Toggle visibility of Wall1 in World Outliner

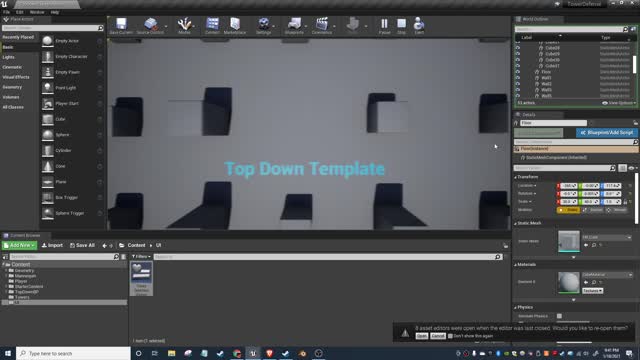pos(518,78)
